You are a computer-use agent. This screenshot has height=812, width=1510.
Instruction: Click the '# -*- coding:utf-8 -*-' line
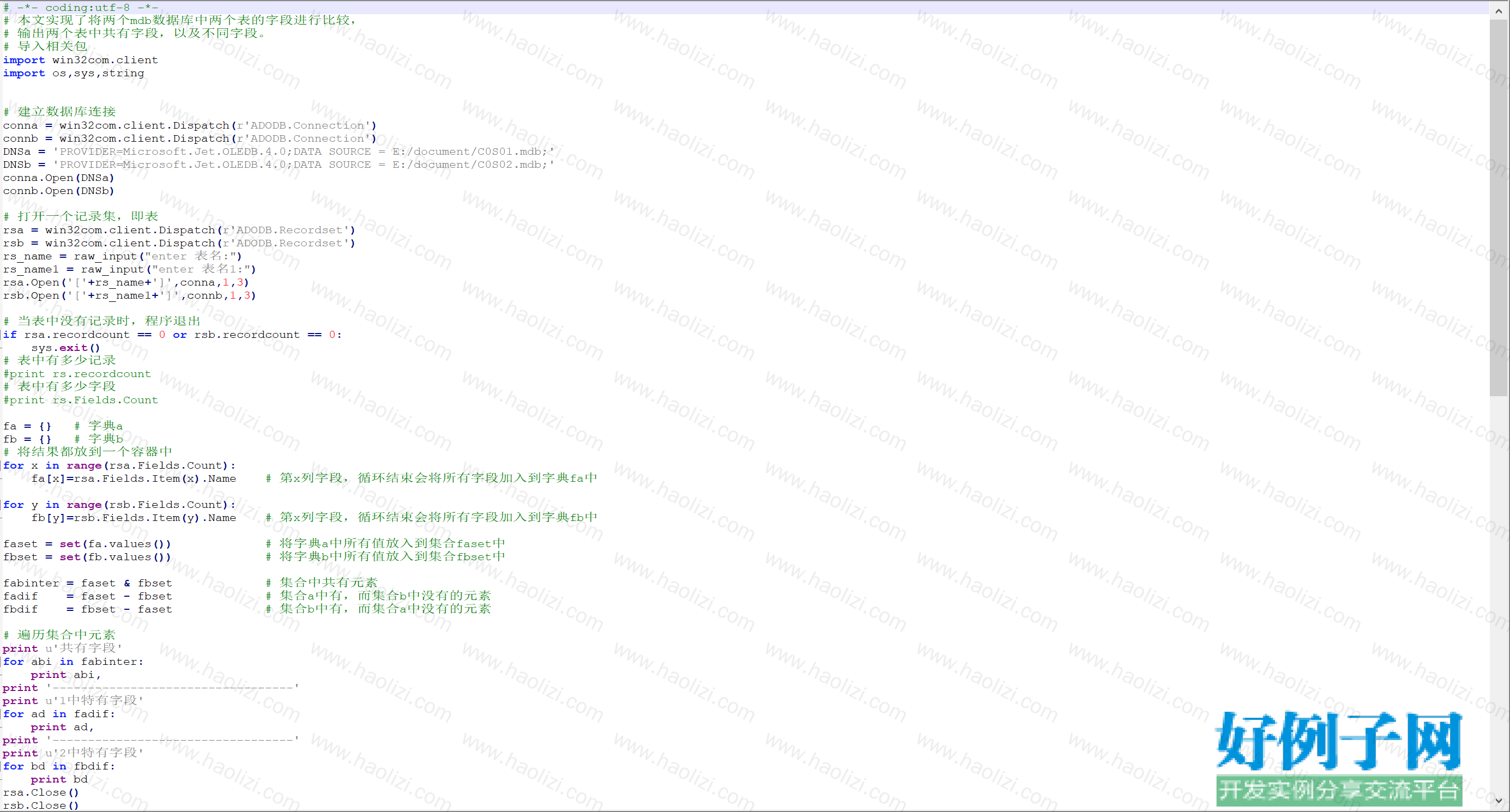81,8
